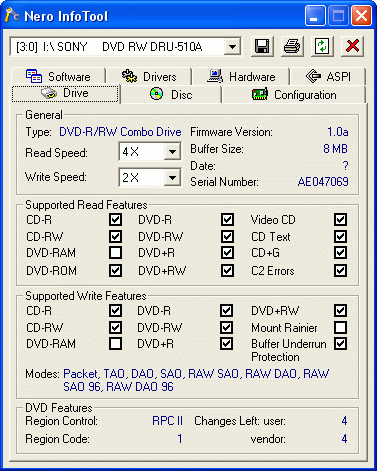Viewport: 377px width, 471px height.
Task: Toggle DVD-RAM read feature checkbox
Action: click(x=115, y=253)
